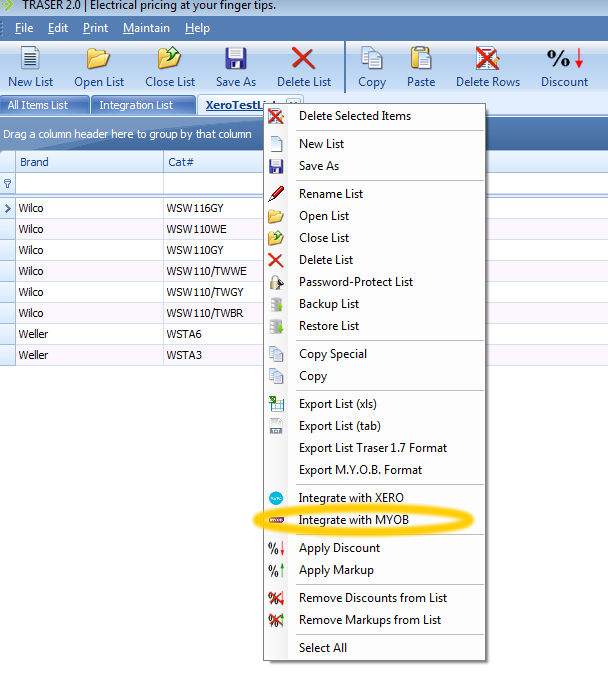Click the Save As floppy icon in the context menu
The height and width of the screenshot is (678, 608).
click(x=276, y=166)
